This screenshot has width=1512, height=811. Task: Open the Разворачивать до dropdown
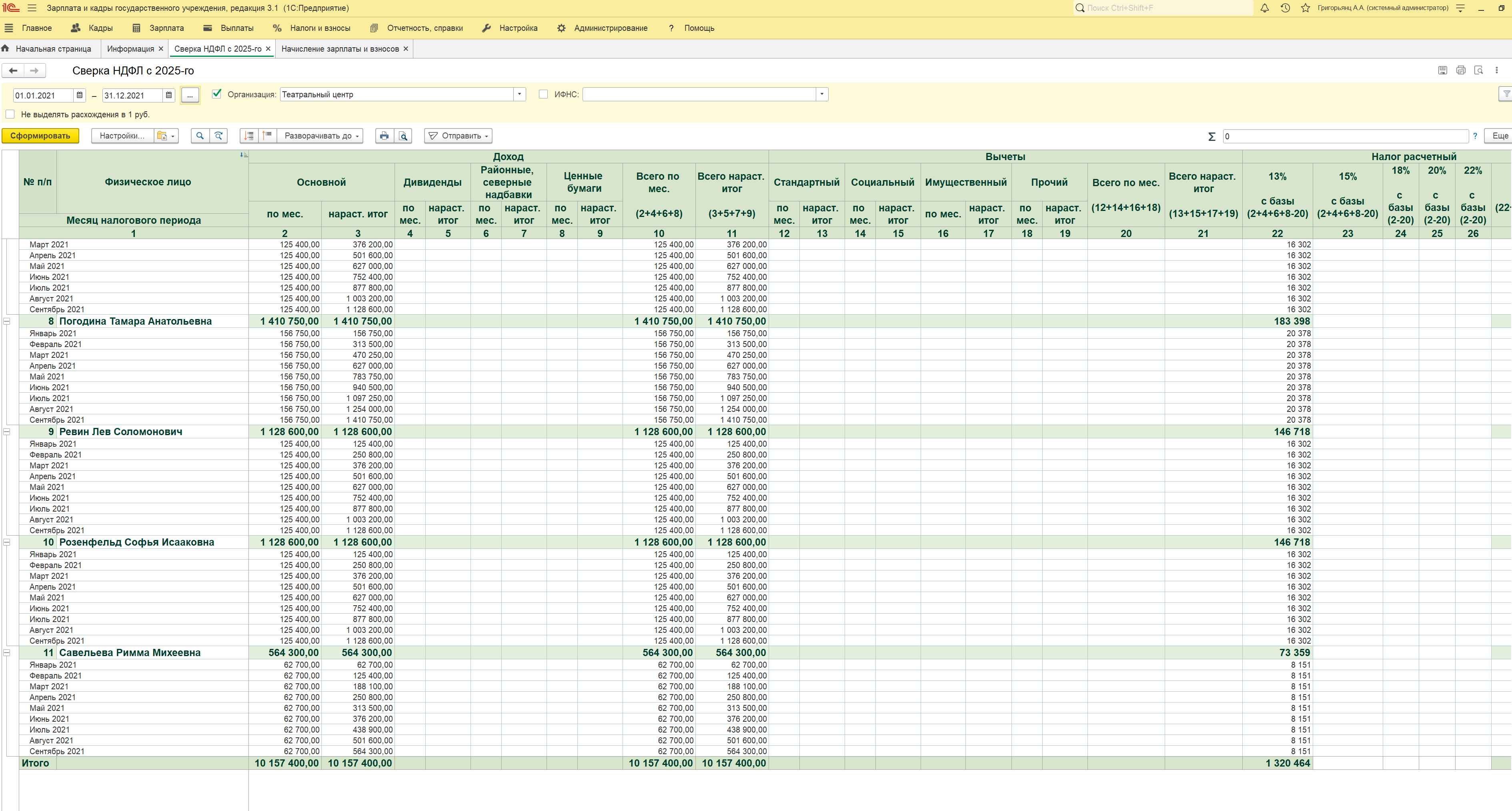(320, 136)
